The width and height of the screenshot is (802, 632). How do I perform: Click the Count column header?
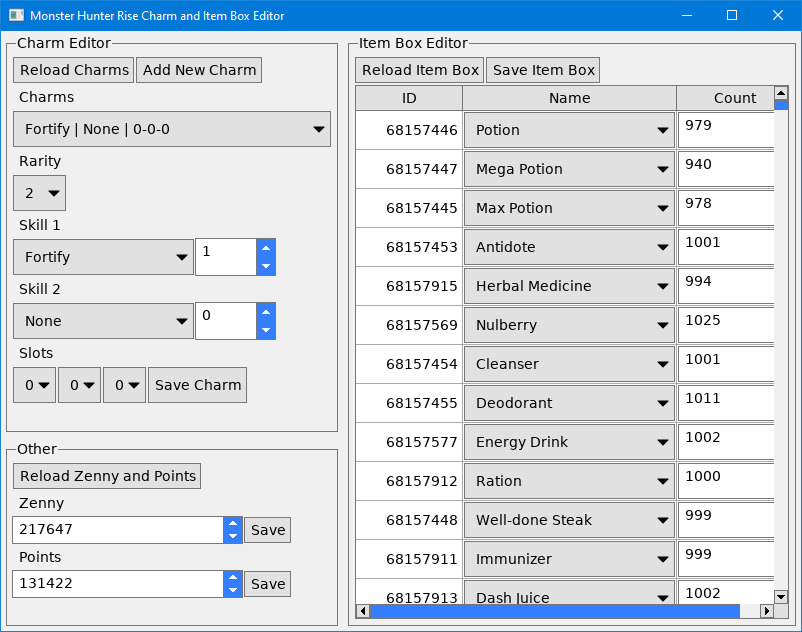pyautogui.click(x=725, y=98)
